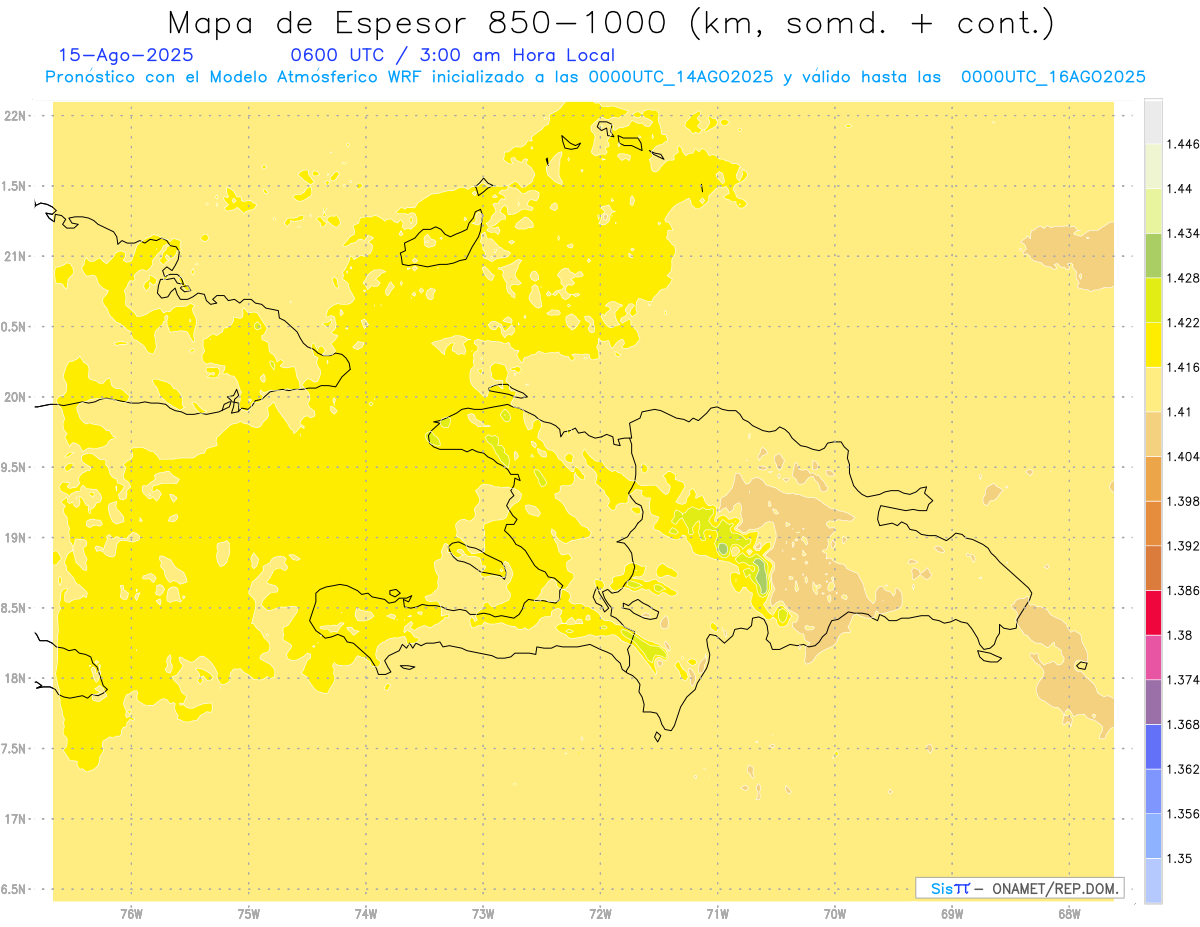Click the "73W" longitude label
Screen dimensions: 1200x927
tap(483, 913)
